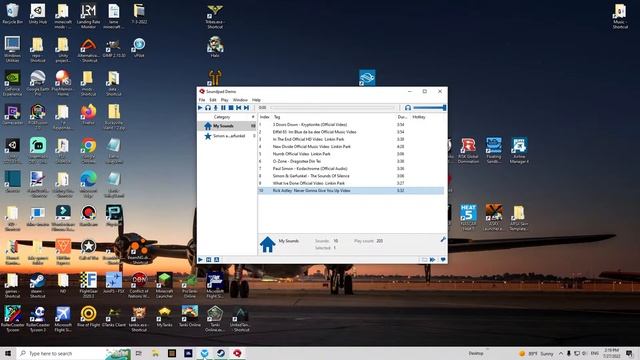Select the Unity Hub desktop icon
This screenshot has width=640, height=360.
point(38,13)
